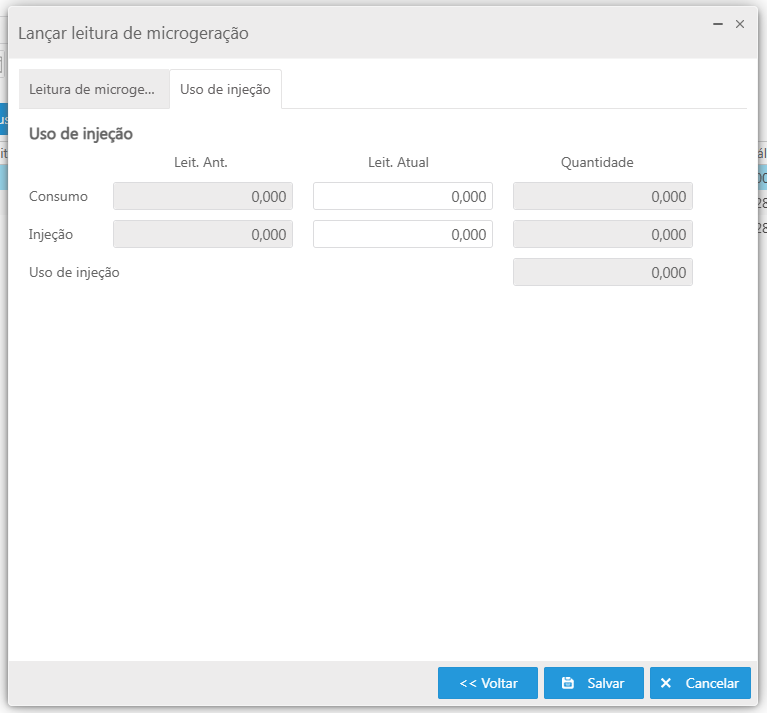Click the Consumo row label
Viewport: 767px width, 713px height.
coord(59,197)
